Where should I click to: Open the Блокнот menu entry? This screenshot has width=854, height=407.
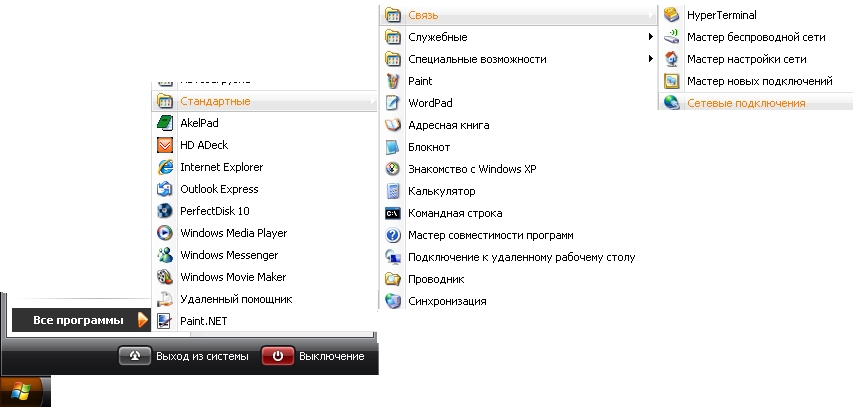click(518, 147)
